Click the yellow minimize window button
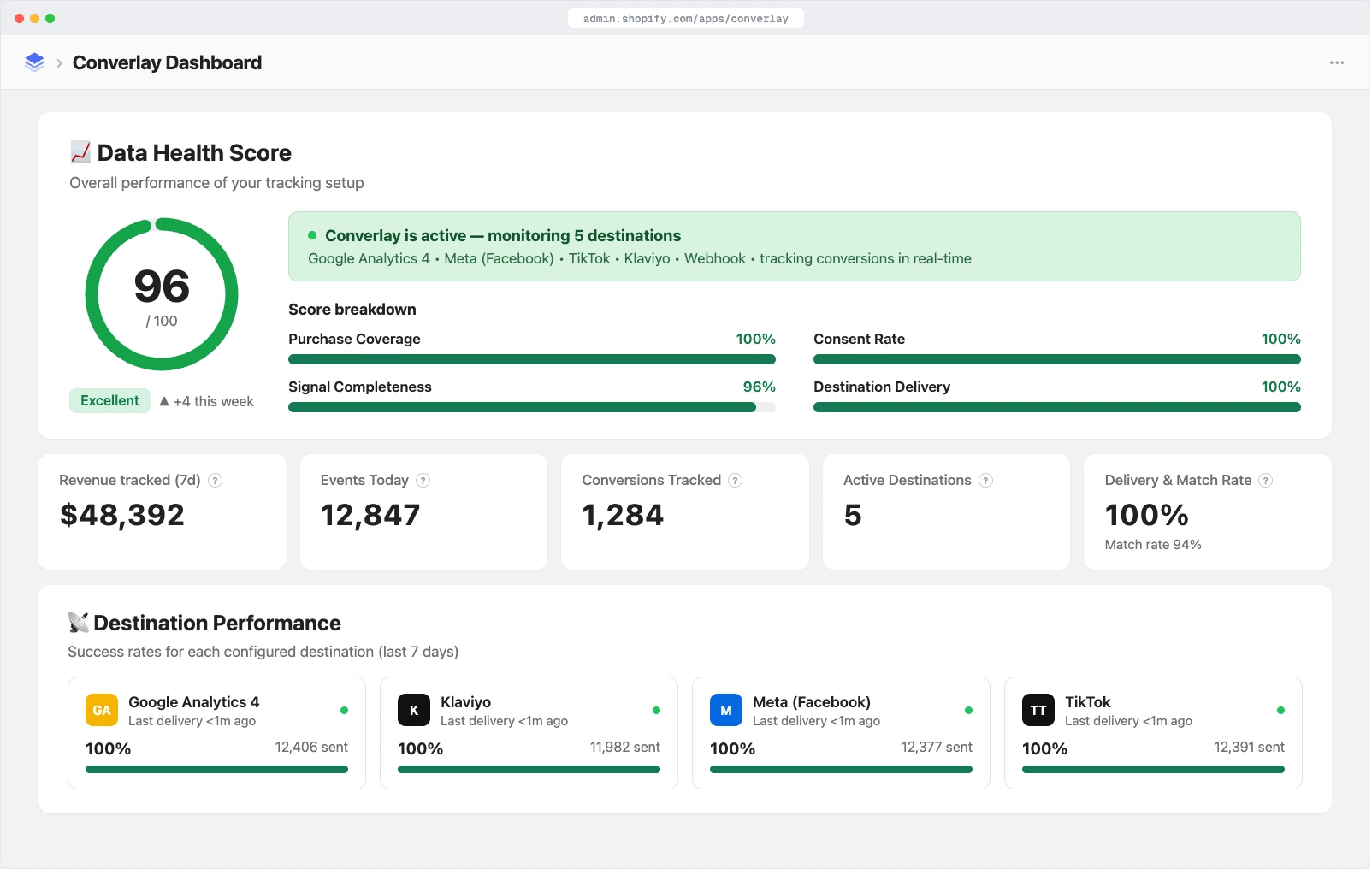 coord(35,18)
